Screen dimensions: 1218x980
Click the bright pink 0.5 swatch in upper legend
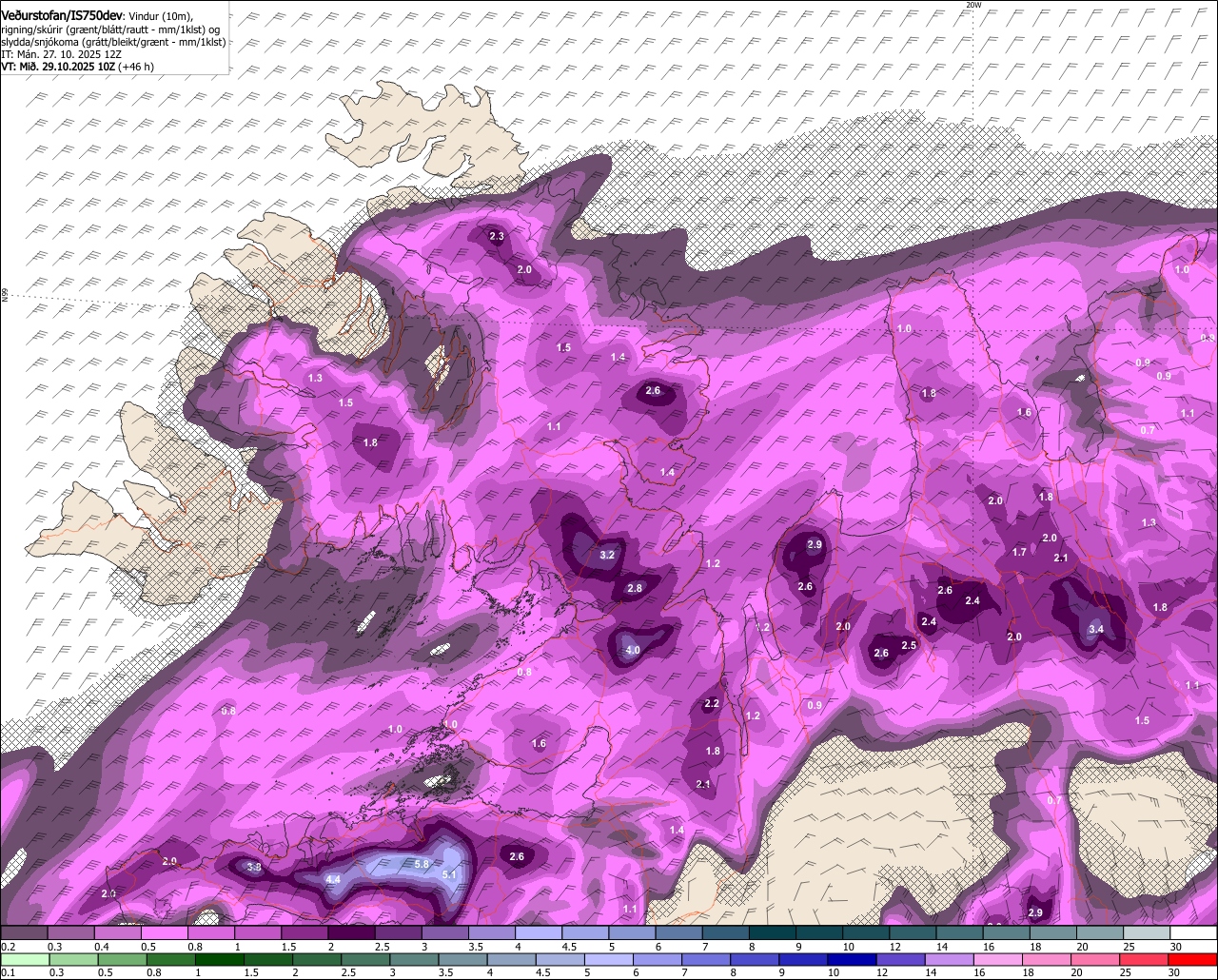[164, 931]
